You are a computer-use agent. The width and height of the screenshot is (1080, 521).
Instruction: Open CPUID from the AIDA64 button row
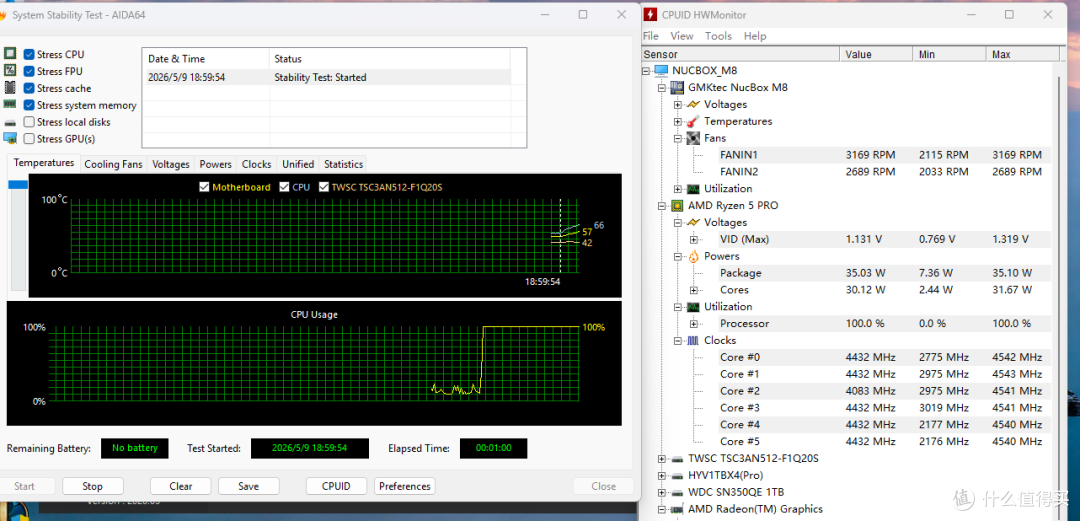click(x=336, y=486)
